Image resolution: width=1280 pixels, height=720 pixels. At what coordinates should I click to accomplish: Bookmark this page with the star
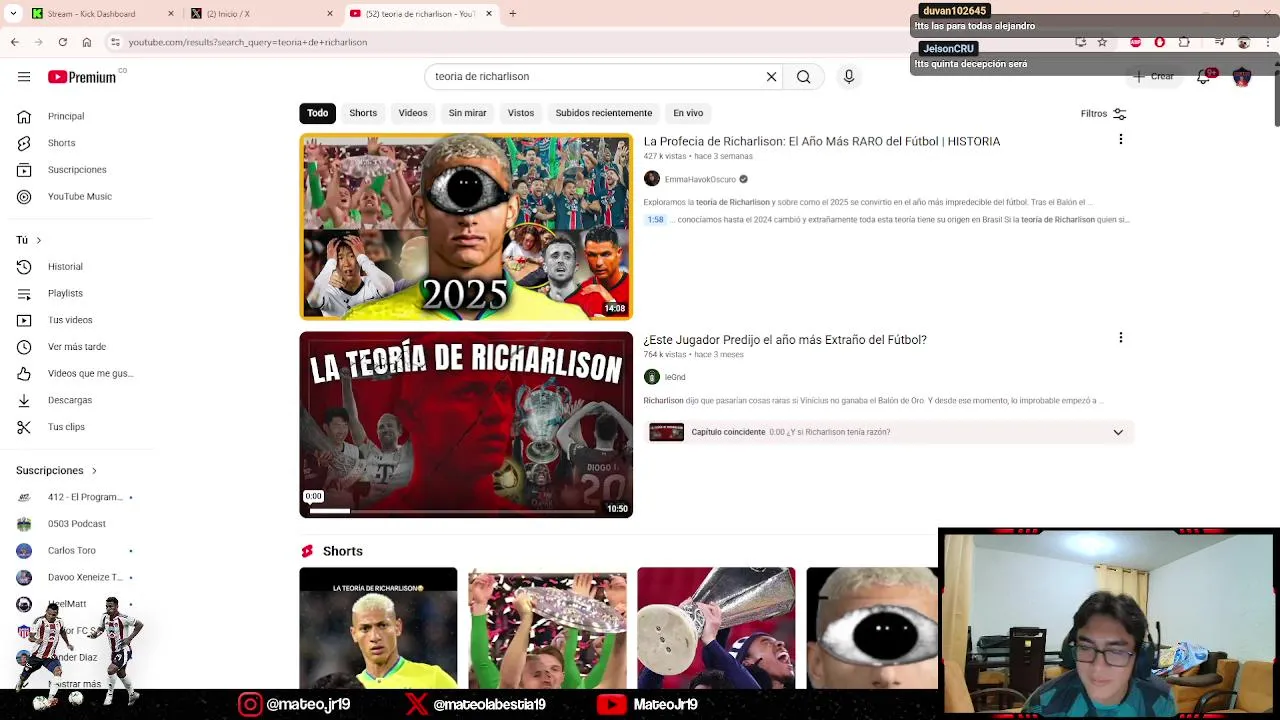(x=1102, y=42)
